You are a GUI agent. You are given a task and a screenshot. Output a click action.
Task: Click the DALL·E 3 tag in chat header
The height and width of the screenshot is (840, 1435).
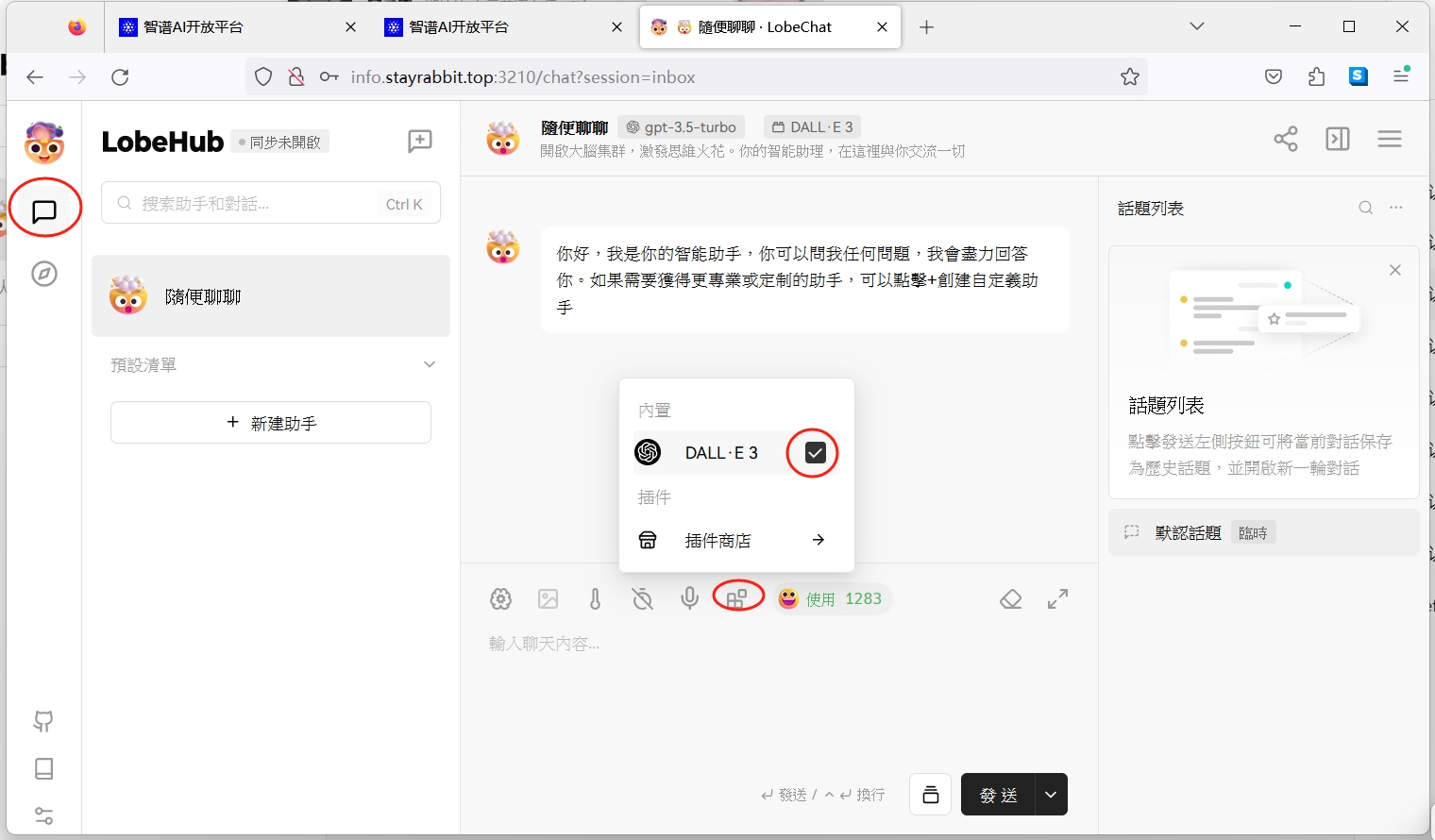click(813, 126)
